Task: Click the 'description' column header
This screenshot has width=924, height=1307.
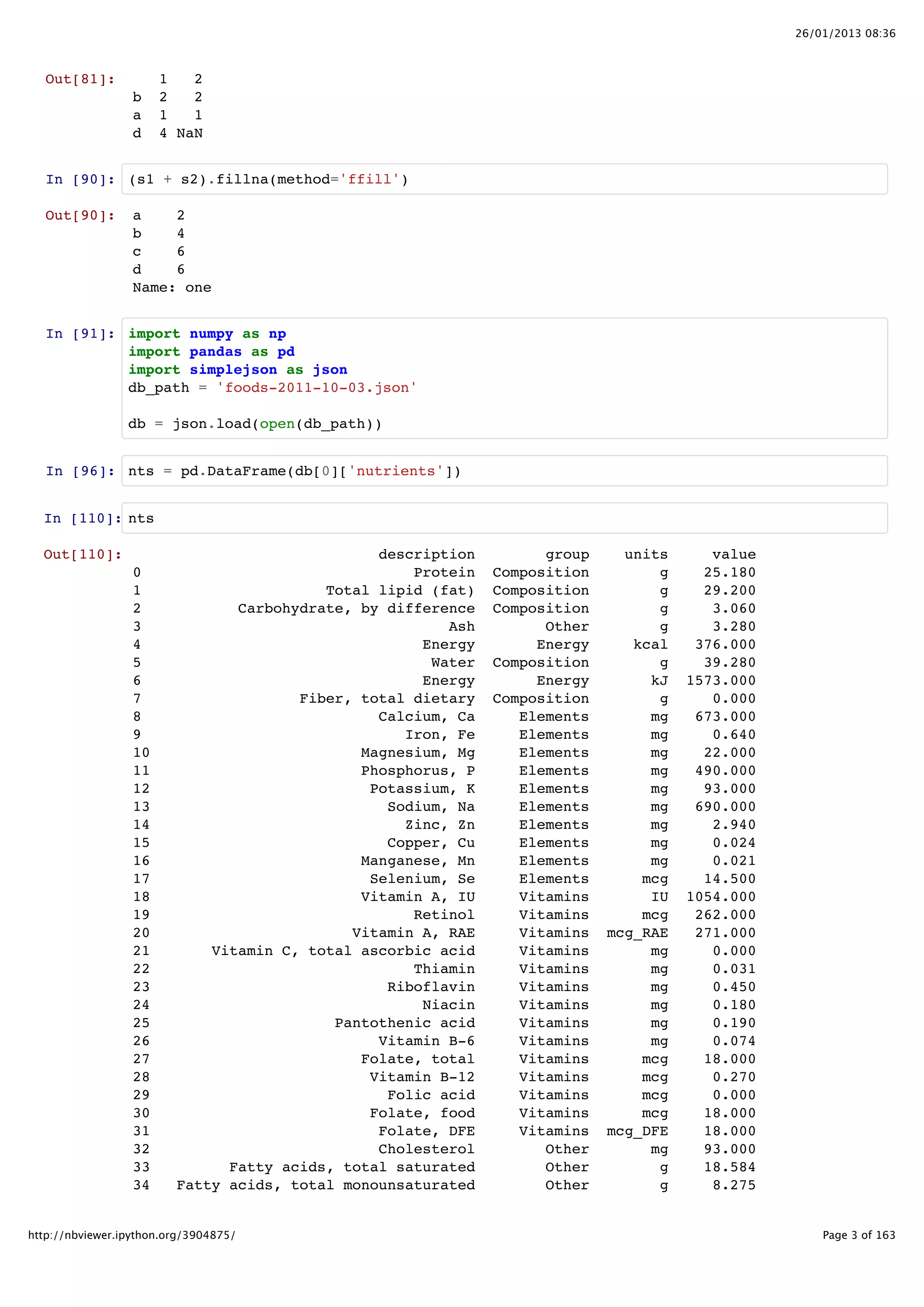Action: click(x=426, y=555)
